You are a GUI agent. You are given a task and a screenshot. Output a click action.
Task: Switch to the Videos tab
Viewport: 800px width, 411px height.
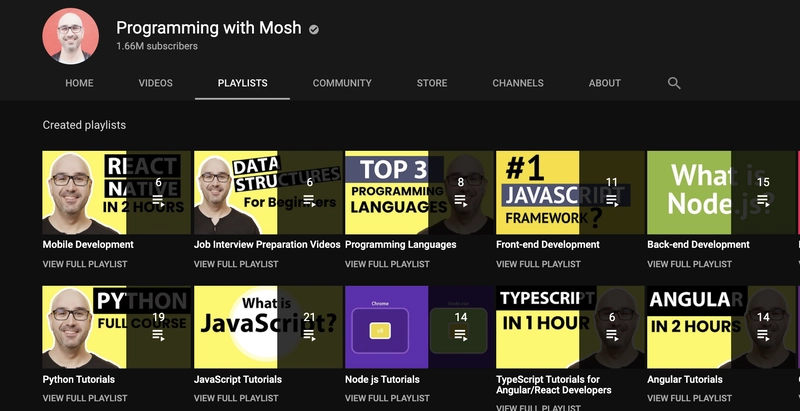(156, 83)
